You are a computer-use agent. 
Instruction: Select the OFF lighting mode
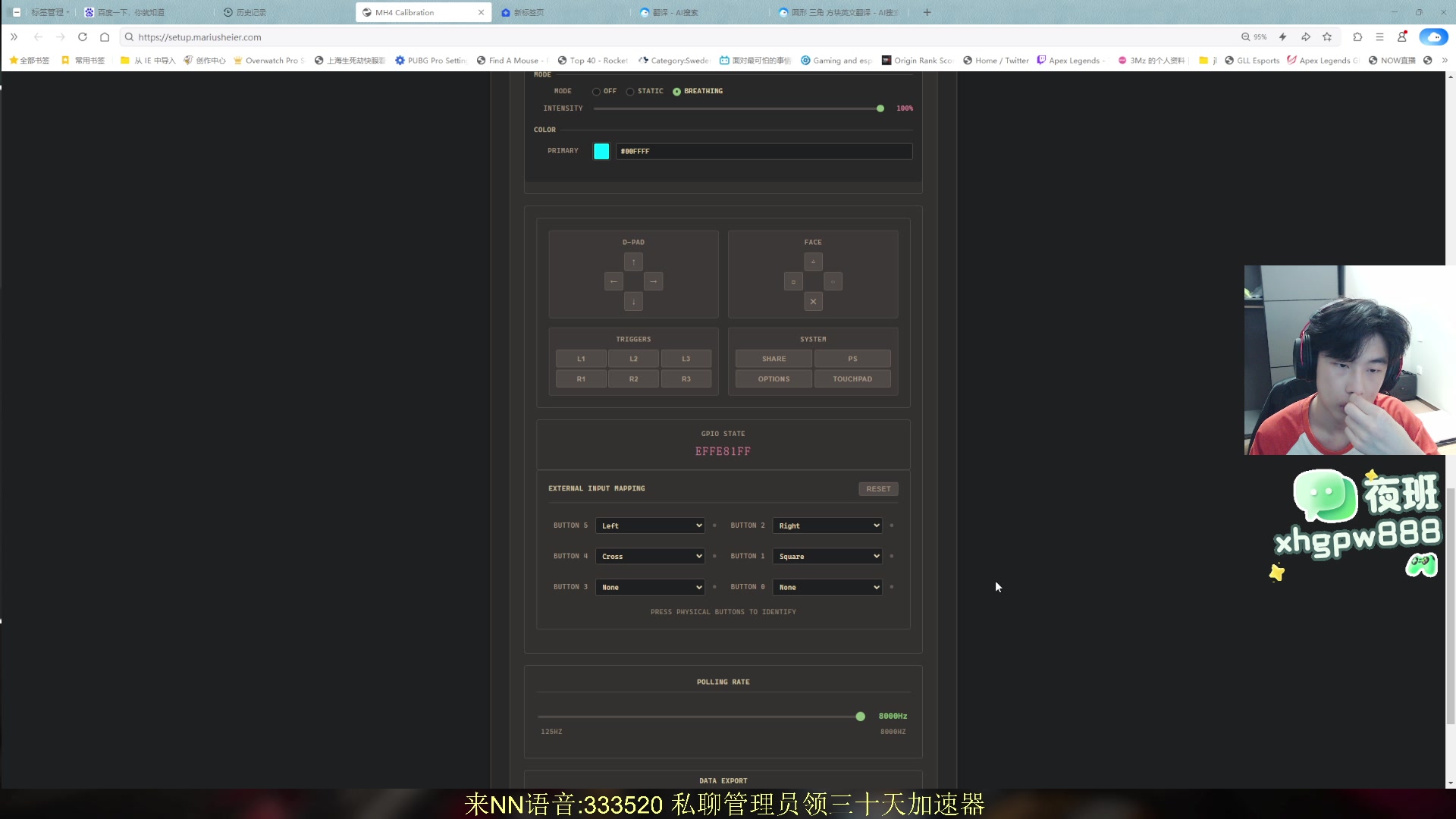(596, 91)
